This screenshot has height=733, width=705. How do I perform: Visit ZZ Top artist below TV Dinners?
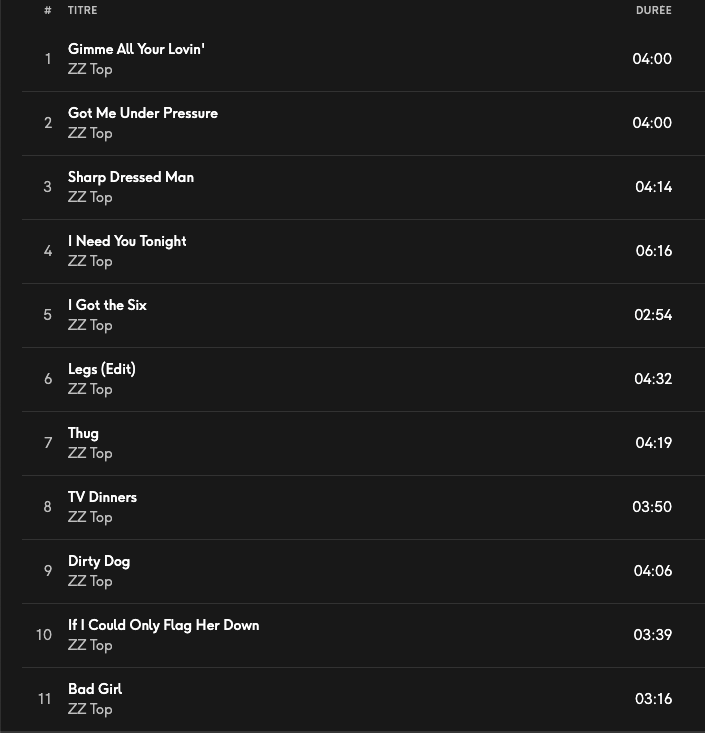[x=90, y=517]
